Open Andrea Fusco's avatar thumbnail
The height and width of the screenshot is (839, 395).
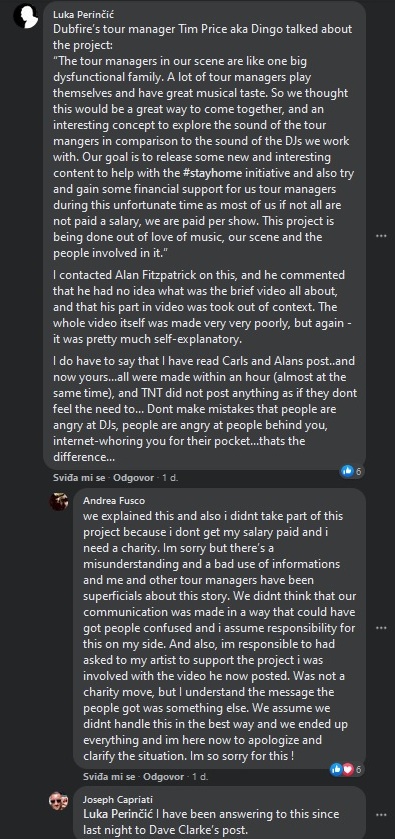click(58, 502)
